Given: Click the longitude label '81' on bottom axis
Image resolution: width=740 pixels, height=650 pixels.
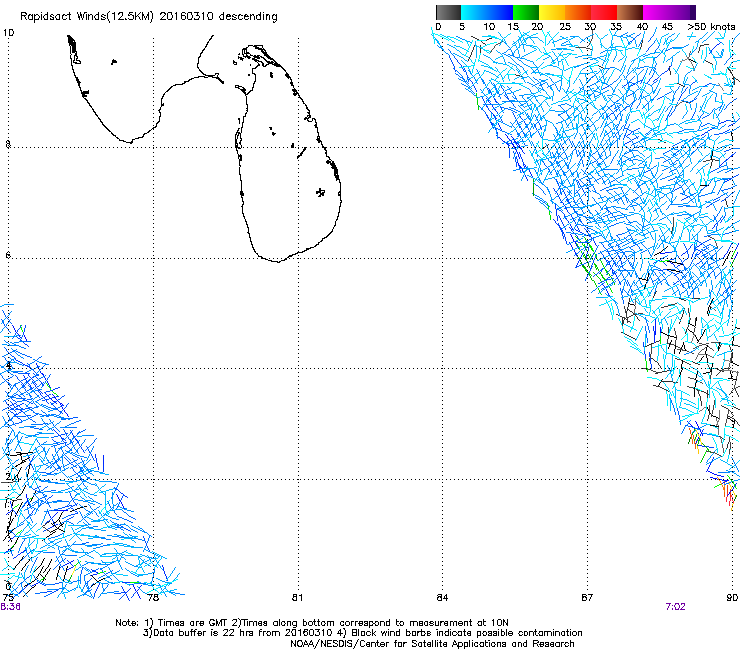Looking at the screenshot, I should pyautogui.click(x=297, y=598).
